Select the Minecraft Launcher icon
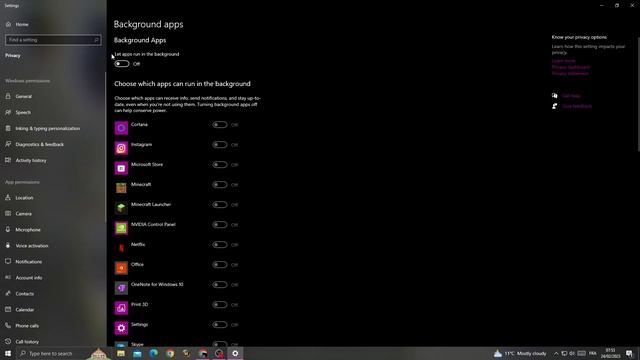Viewport: 640px width, 360px height. click(x=121, y=208)
